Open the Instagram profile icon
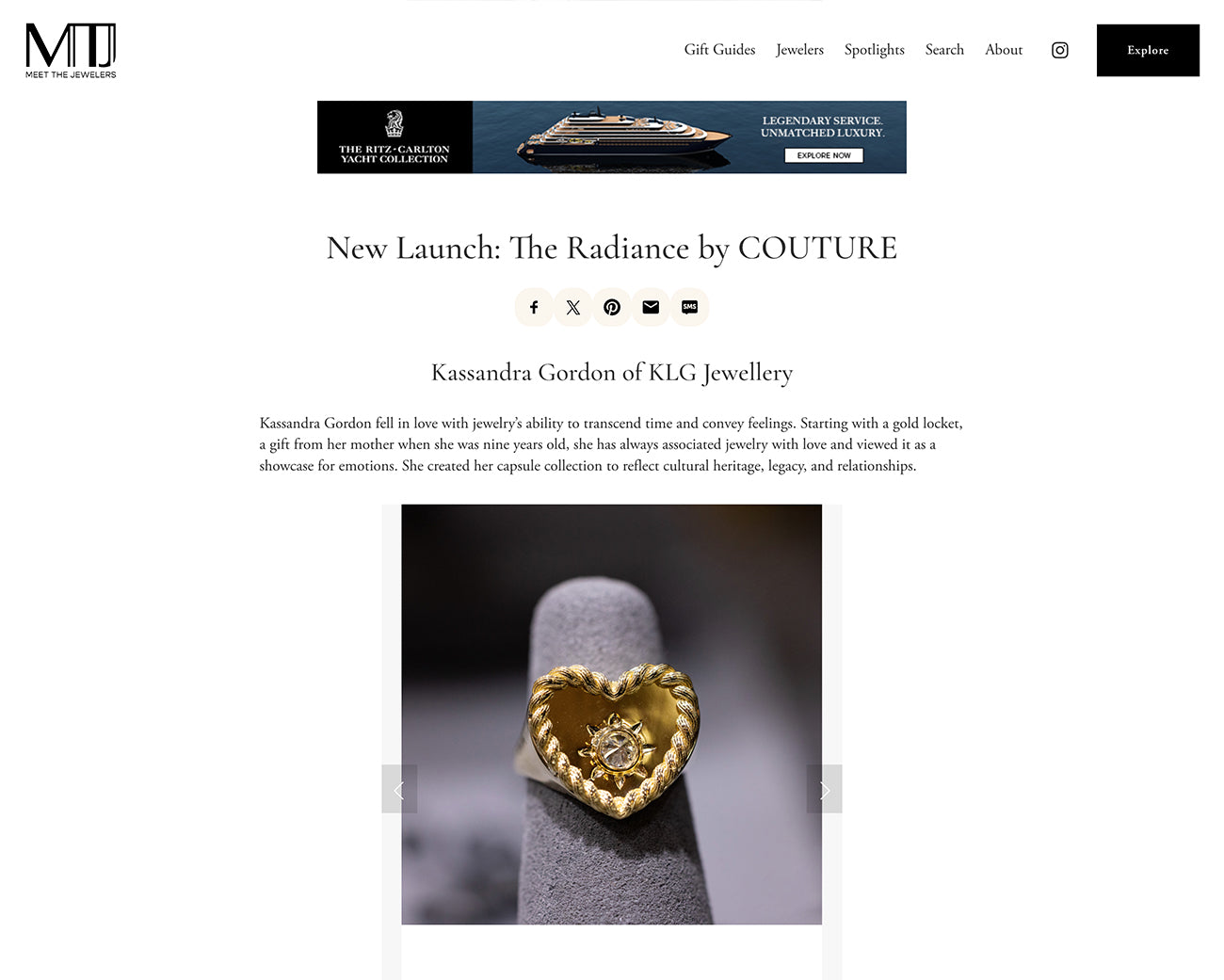Screen dimensions: 1224x980 click(1060, 50)
